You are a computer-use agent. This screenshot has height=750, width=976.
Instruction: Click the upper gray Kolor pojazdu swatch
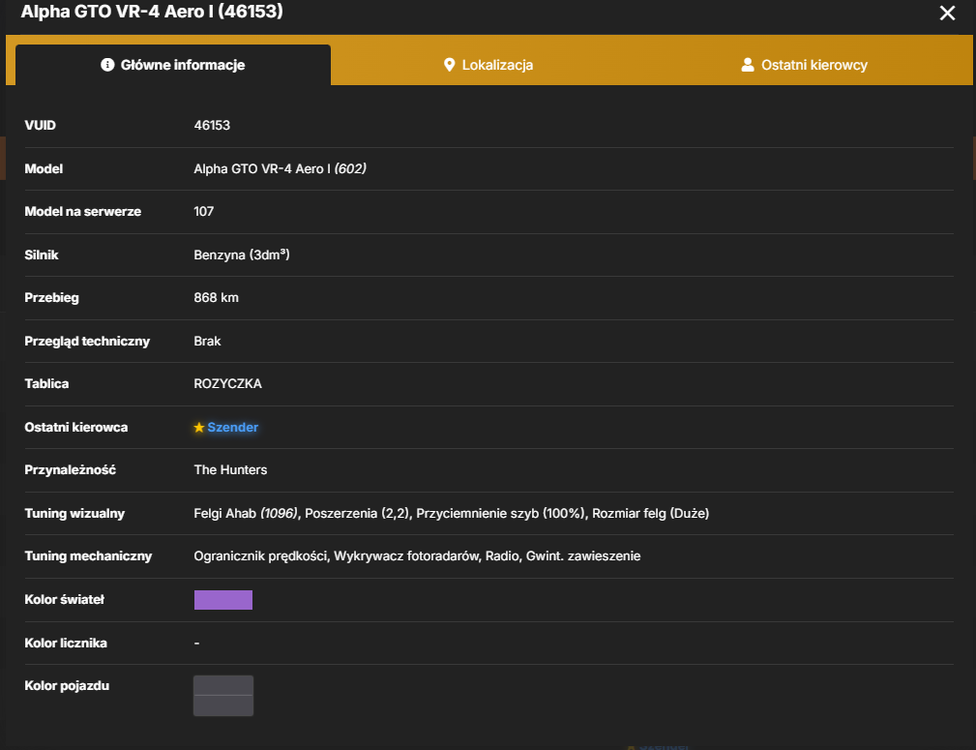tap(223, 685)
